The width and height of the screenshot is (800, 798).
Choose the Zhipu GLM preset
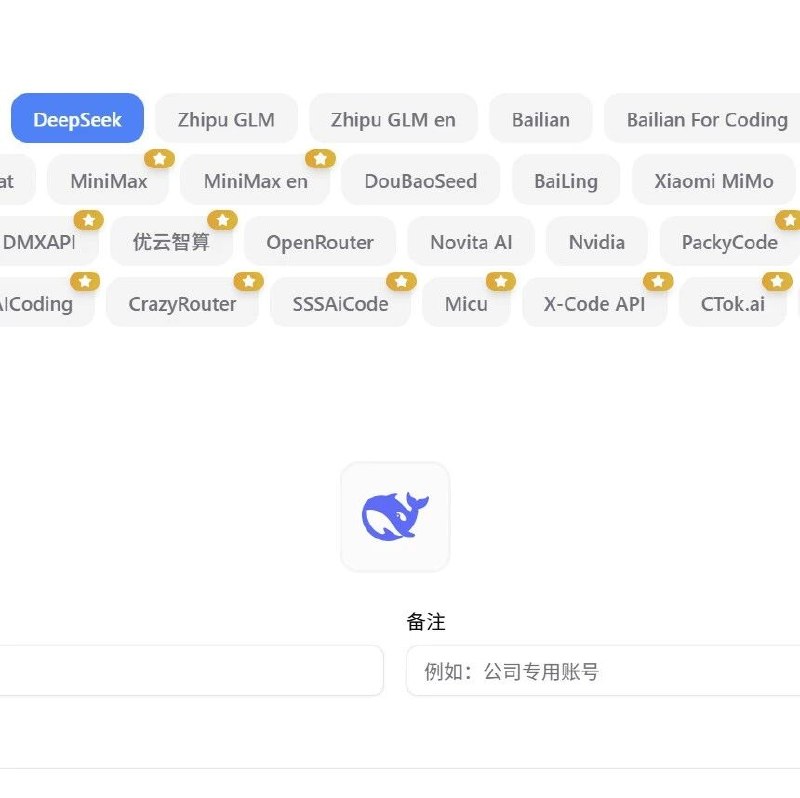226,118
